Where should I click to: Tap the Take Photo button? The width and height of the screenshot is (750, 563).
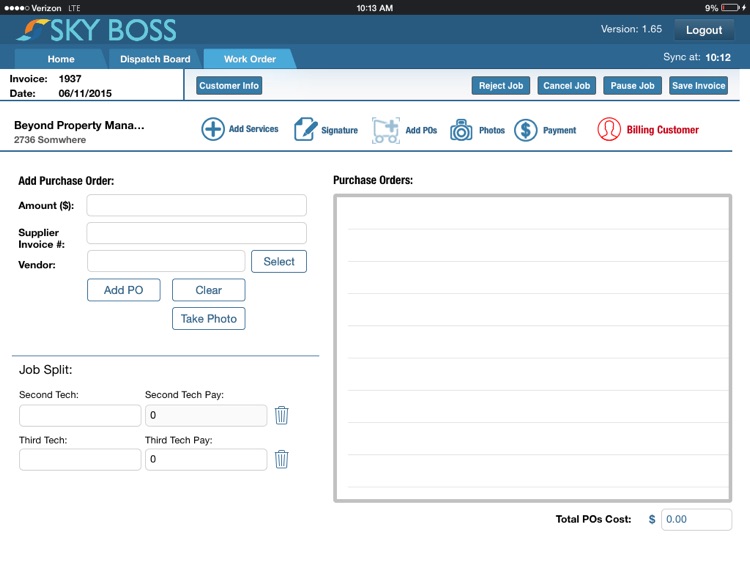[208, 318]
